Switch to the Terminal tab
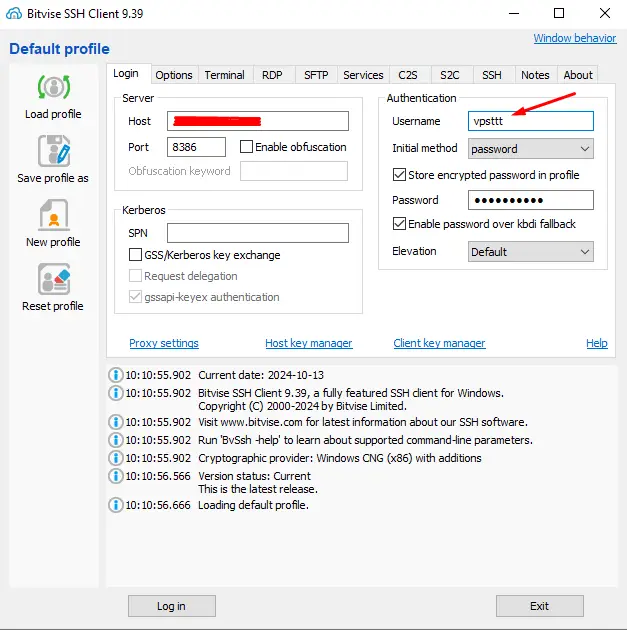Viewport: 627px width, 630px height. point(225,75)
